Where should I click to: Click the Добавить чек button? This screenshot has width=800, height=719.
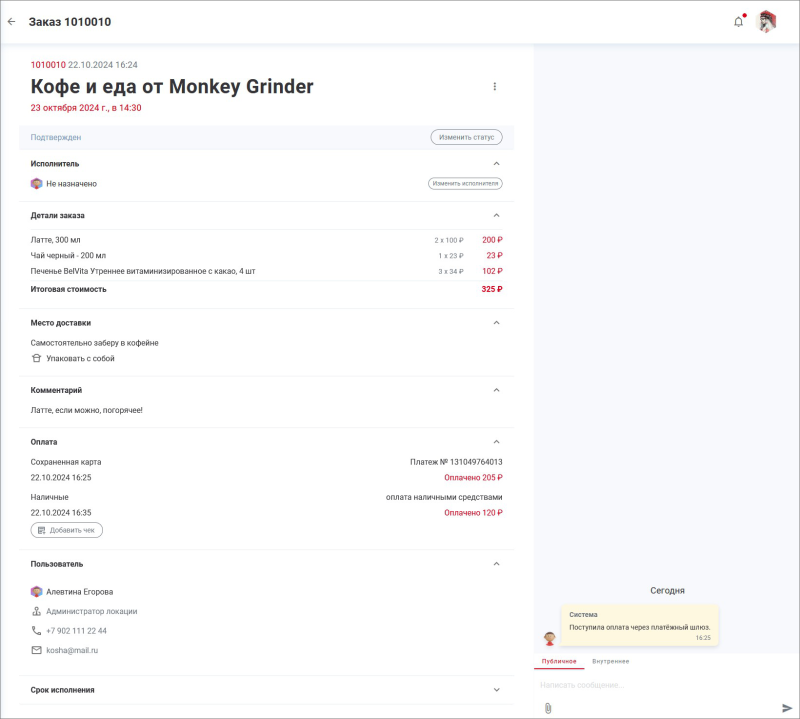pyautogui.click(x=67, y=530)
